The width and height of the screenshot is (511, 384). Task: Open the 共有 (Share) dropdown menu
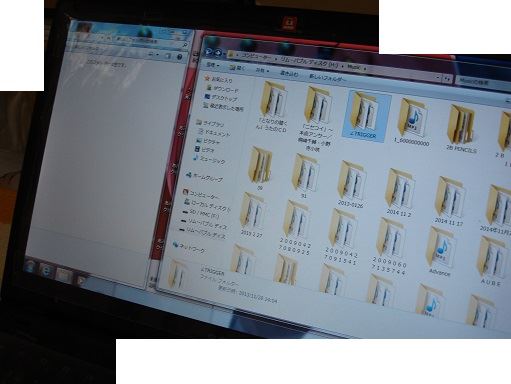262,70
